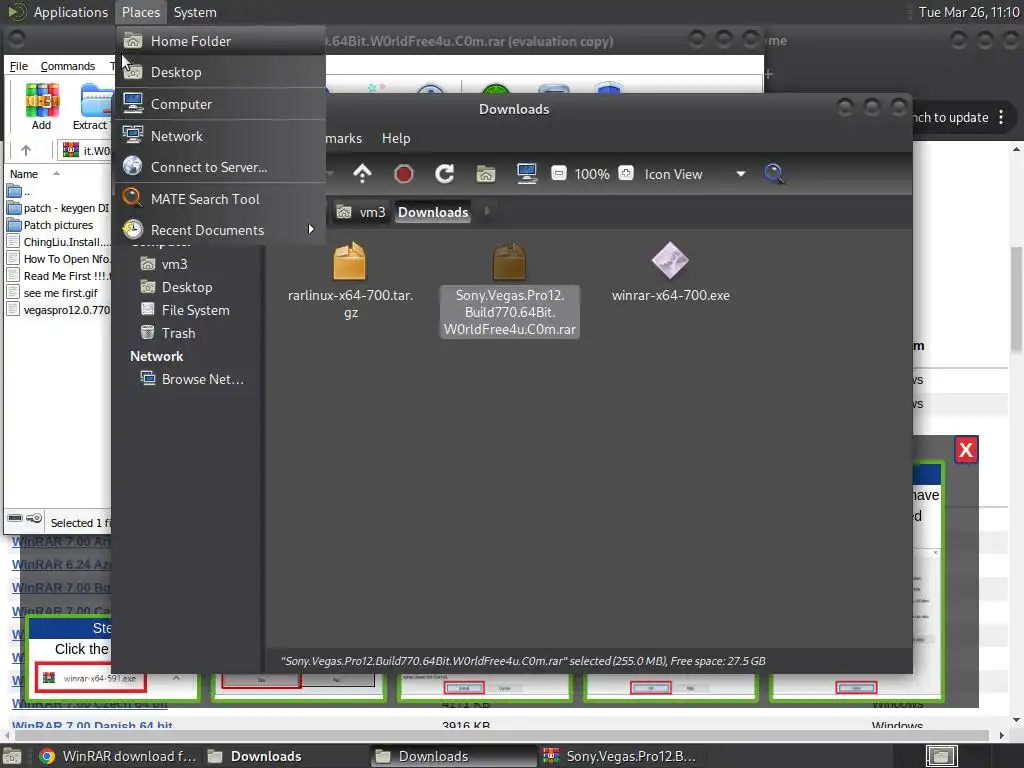Open the Icon View dropdown

[x=694, y=174]
